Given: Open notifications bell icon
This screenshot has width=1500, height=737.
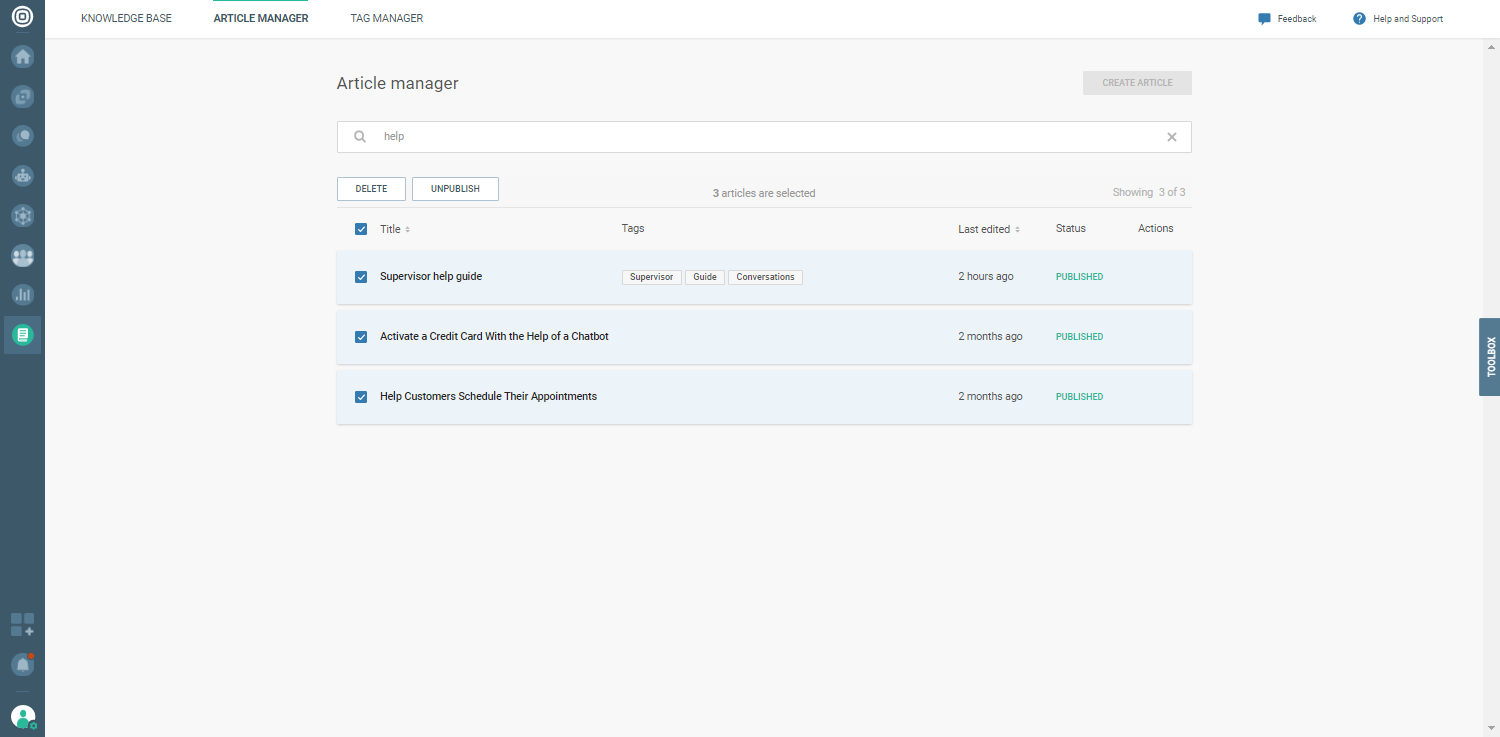Looking at the screenshot, I should (x=22, y=664).
